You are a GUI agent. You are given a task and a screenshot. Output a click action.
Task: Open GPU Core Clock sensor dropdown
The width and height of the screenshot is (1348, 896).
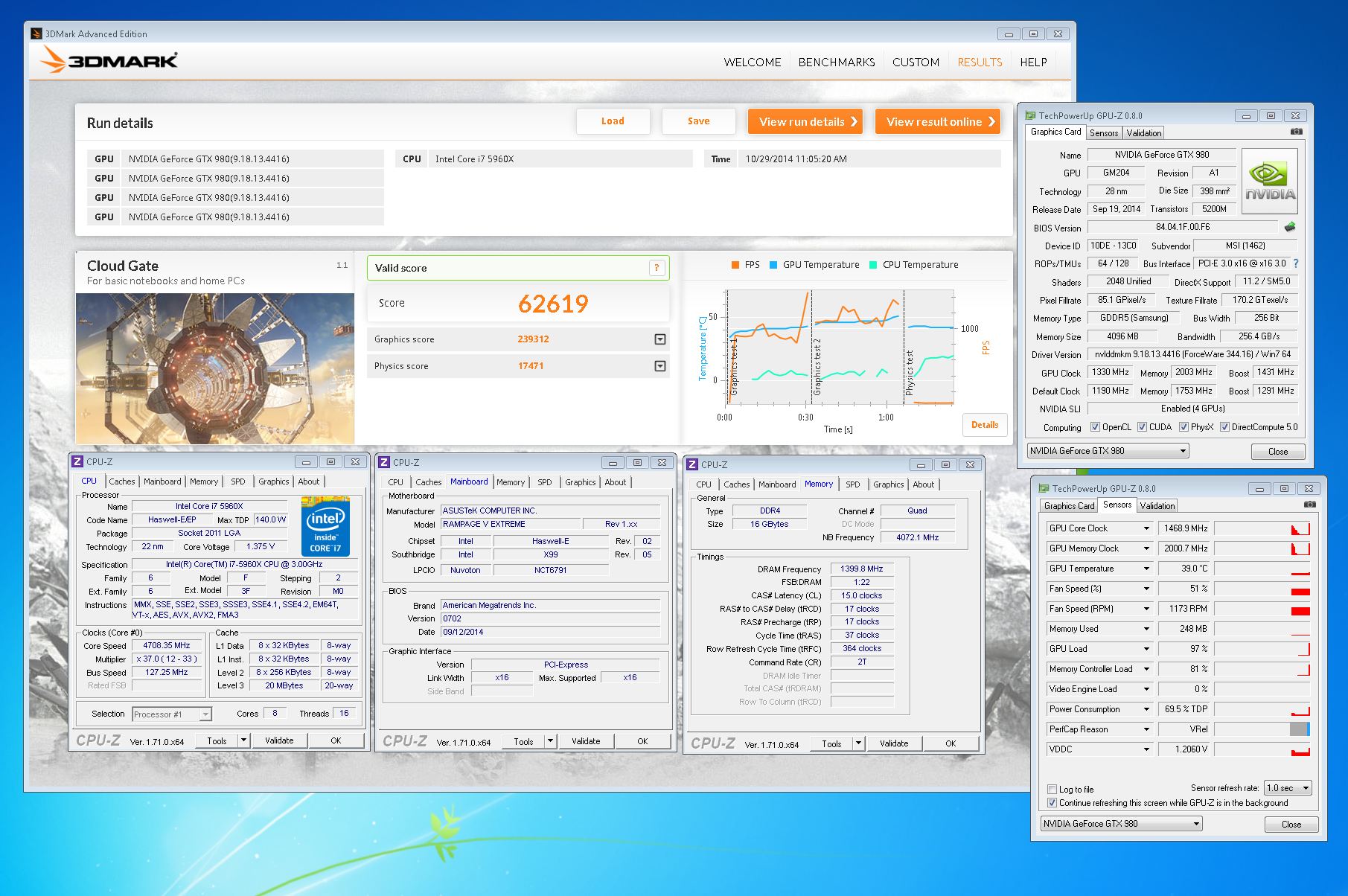[x=1146, y=528]
